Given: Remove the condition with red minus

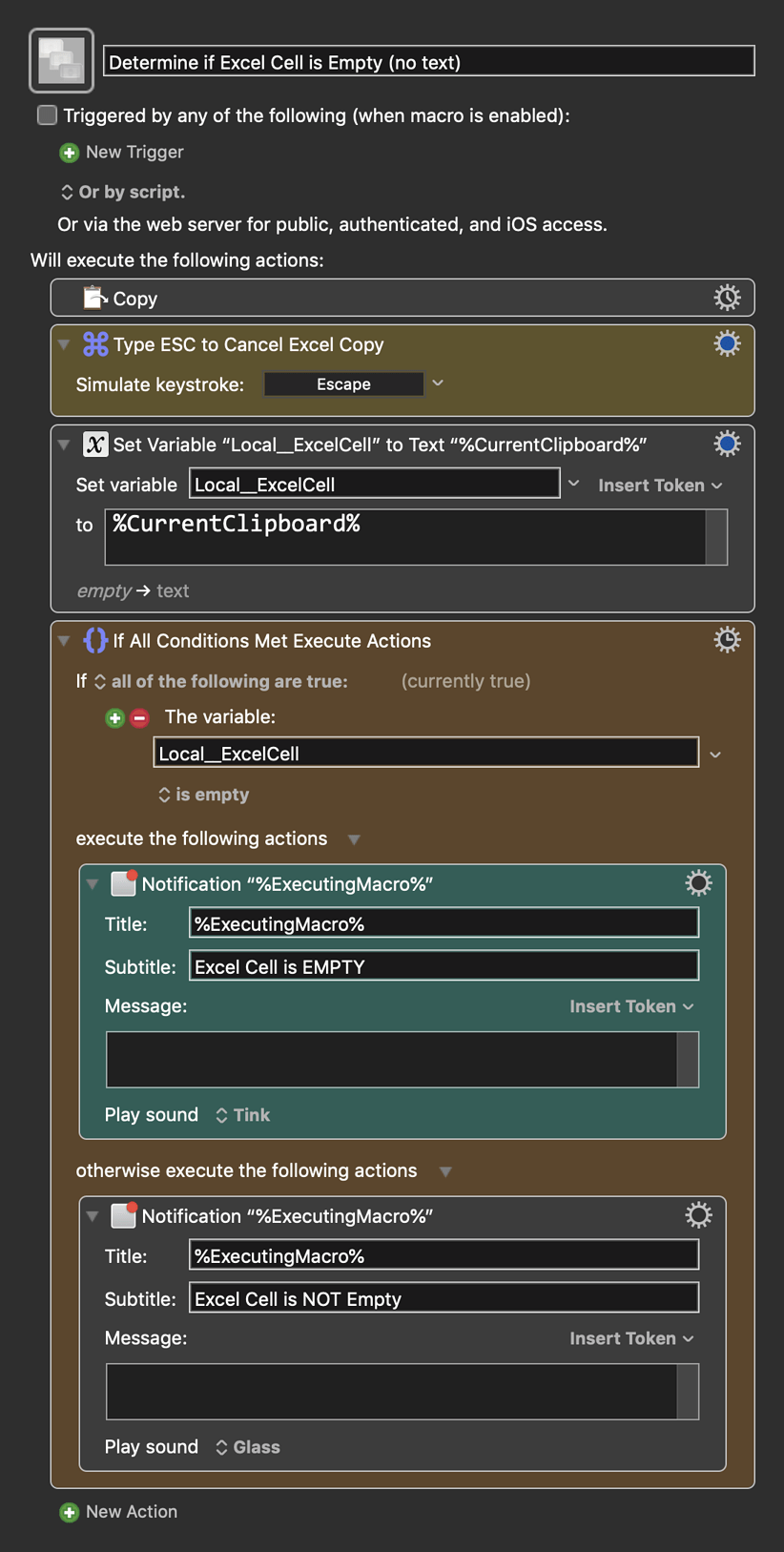Looking at the screenshot, I should pos(139,717).
